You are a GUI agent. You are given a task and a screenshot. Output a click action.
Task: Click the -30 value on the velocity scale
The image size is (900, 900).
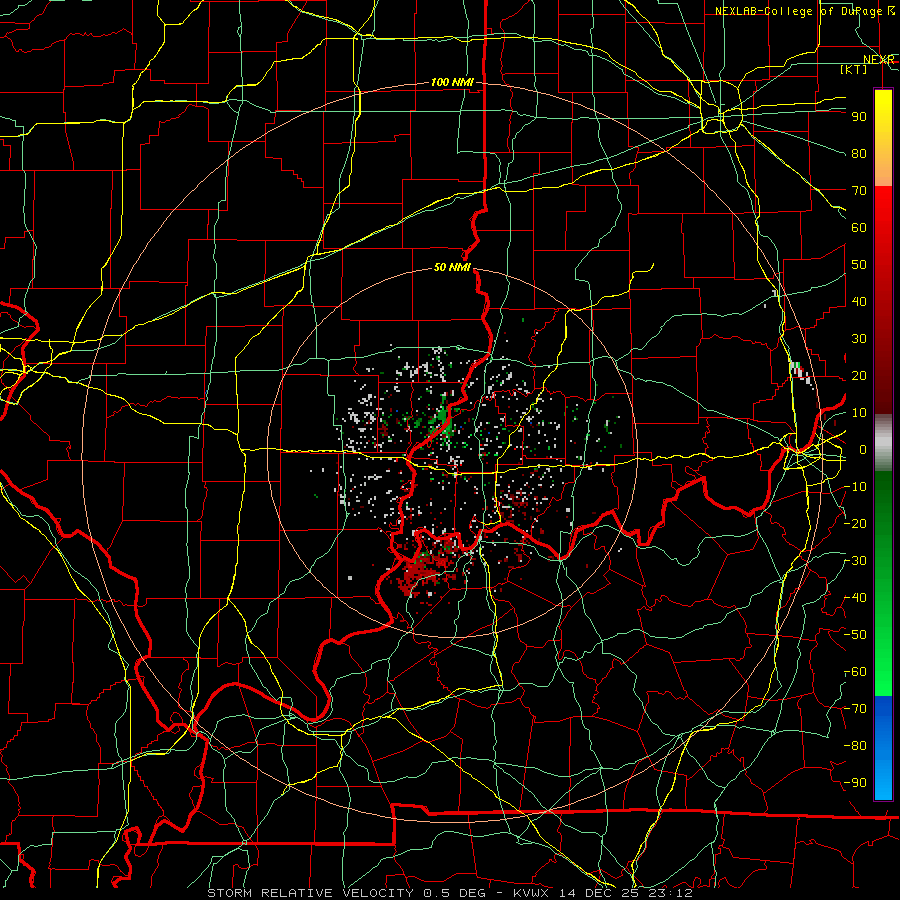tap(855, 561)
